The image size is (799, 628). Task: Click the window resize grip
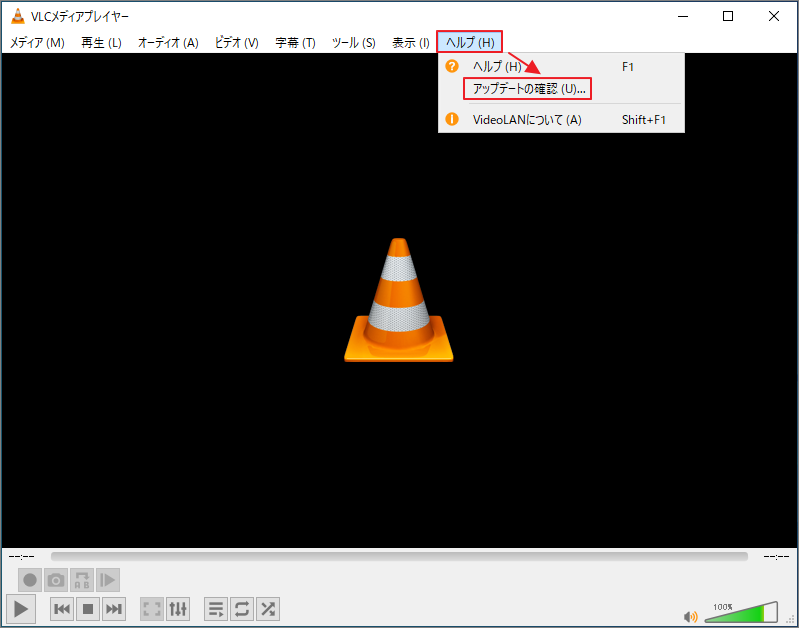pyautogui.click(x=791, y=620)
